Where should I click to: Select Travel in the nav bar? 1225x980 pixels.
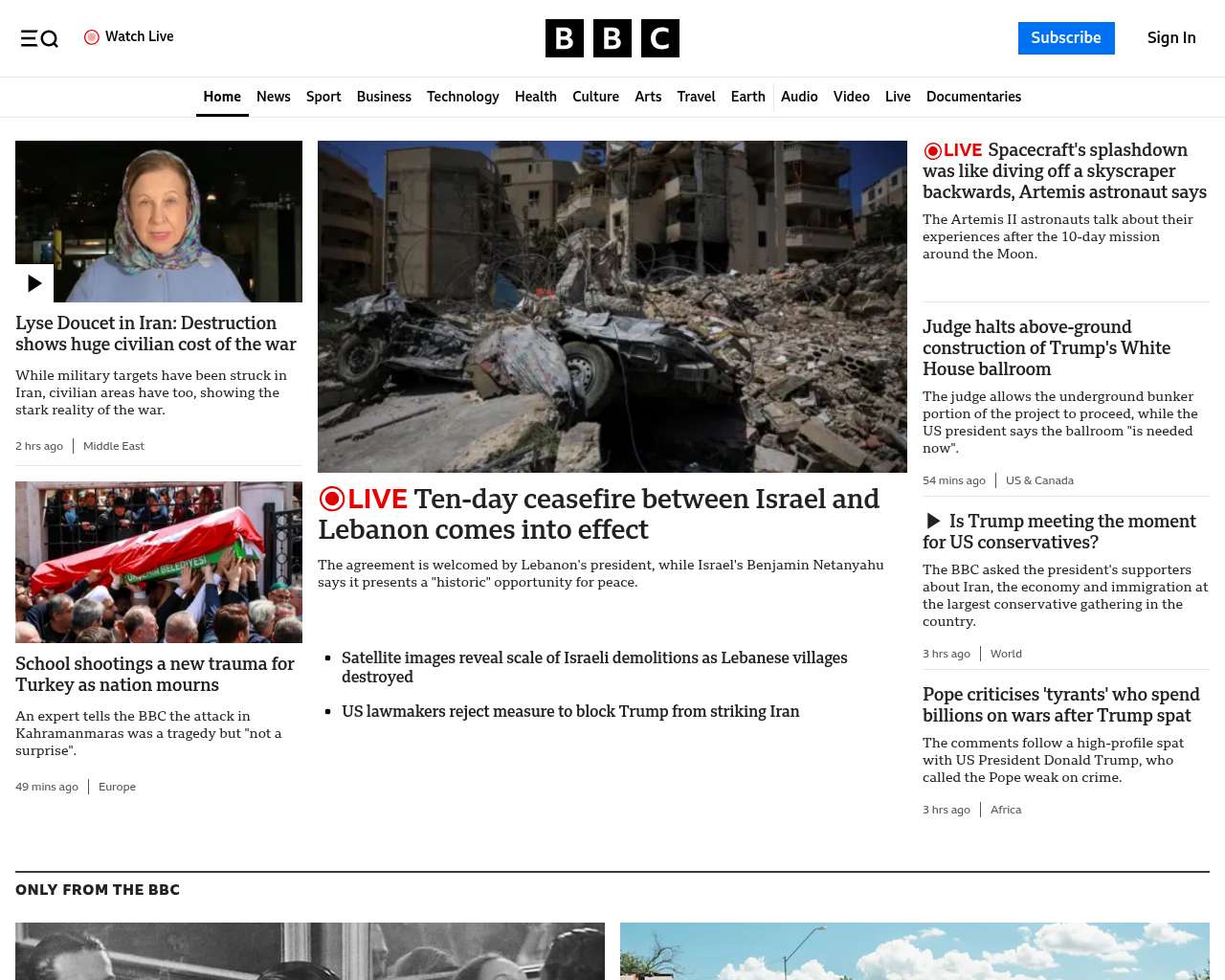696,97
